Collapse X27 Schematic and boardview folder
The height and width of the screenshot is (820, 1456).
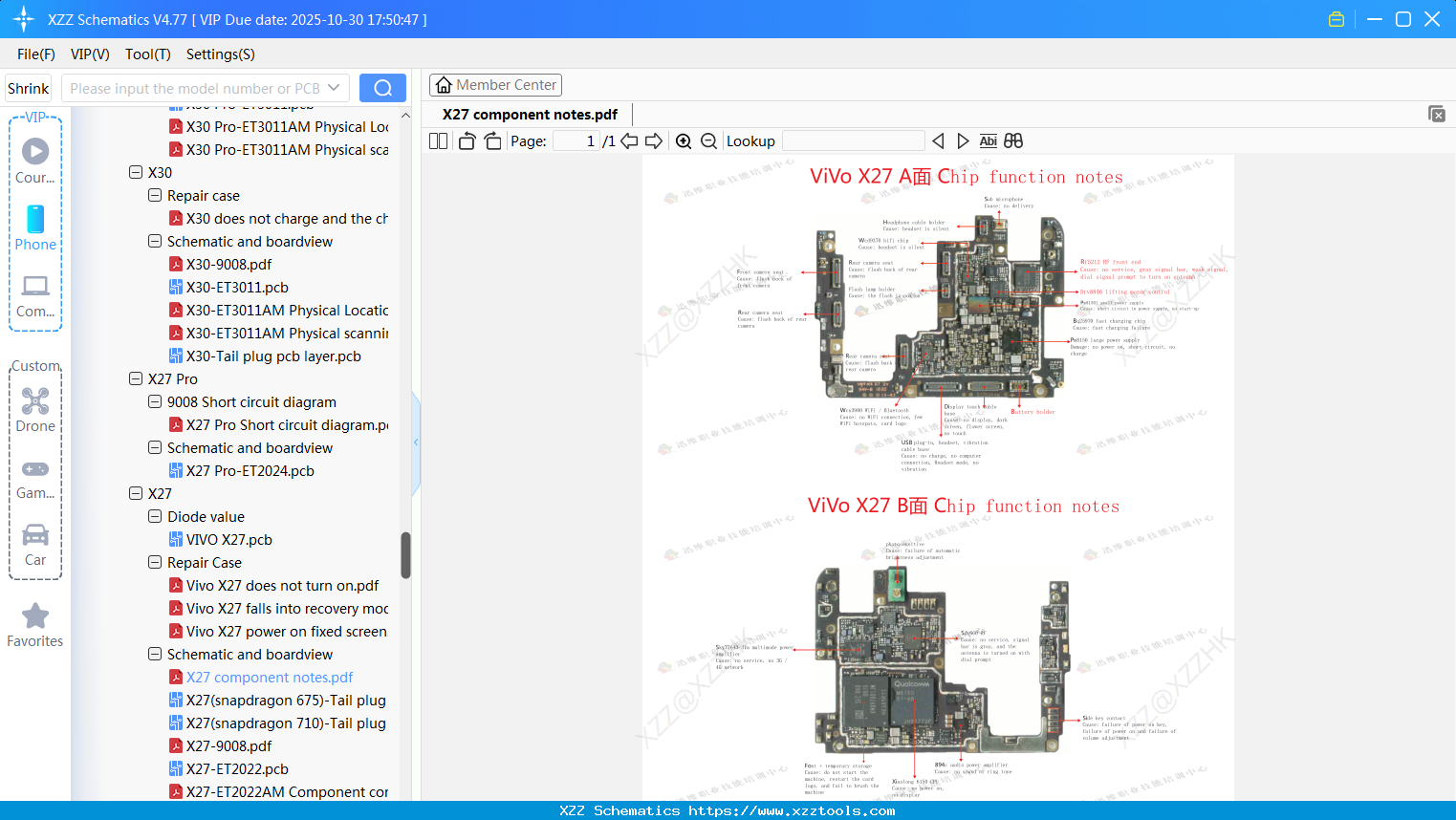tap(155, 654)
